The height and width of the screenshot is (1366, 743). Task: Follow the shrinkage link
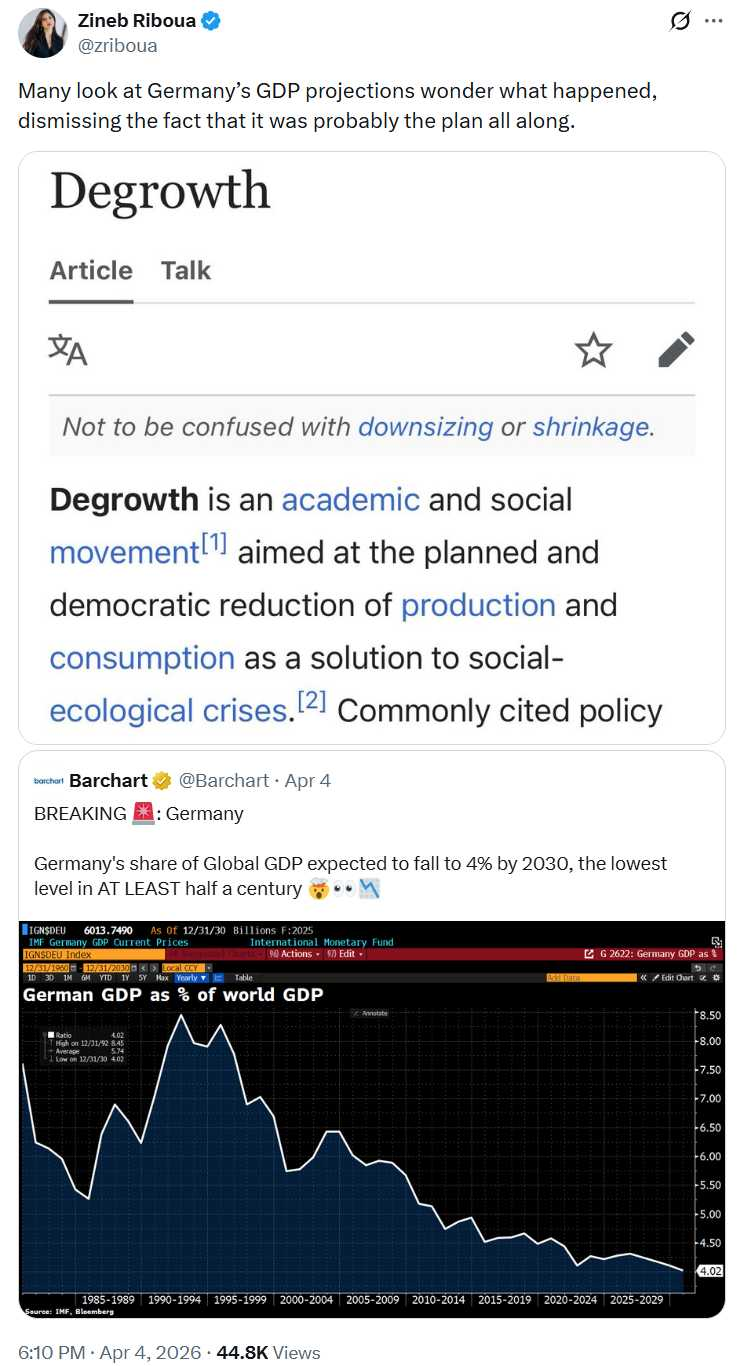590,427
